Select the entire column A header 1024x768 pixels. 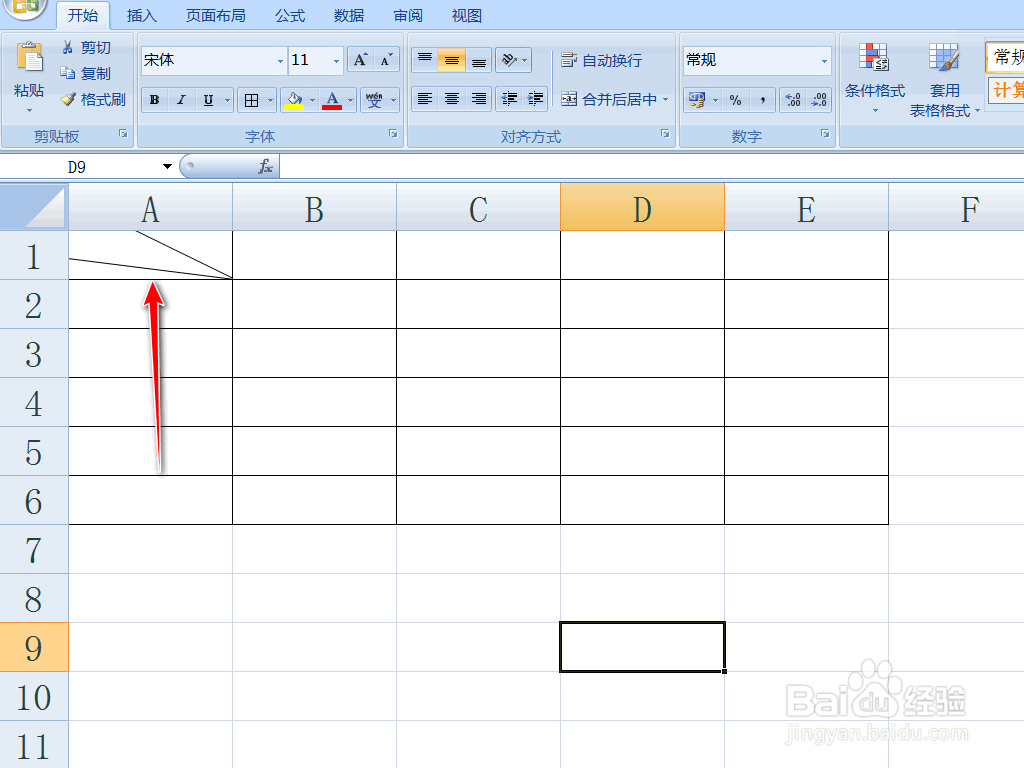pyautogui.click(x=150, y=207)
